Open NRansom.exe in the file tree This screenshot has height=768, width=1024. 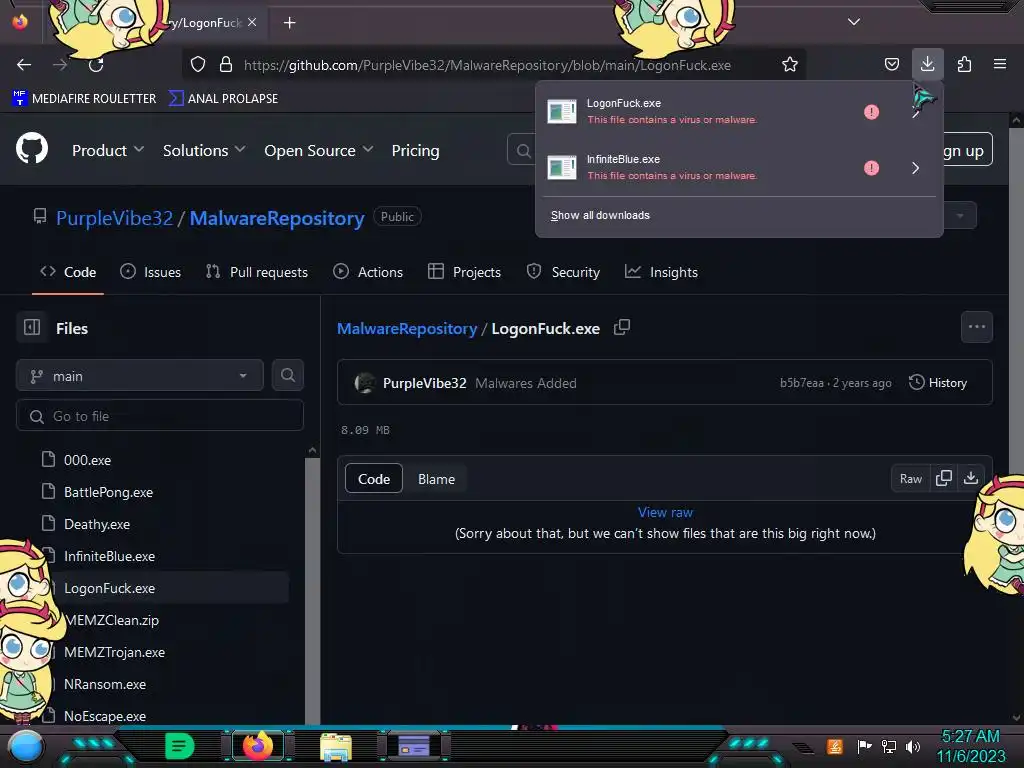(x=104, y=684)
